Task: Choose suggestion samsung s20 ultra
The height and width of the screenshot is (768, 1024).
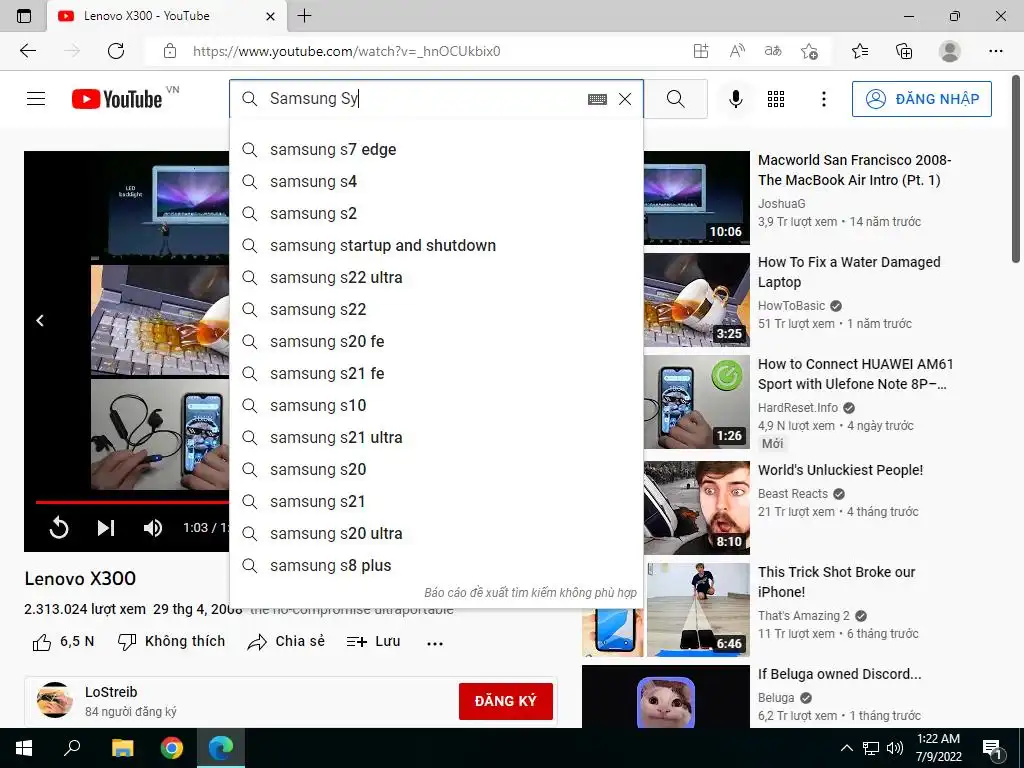Action: (x=436, y=534)
